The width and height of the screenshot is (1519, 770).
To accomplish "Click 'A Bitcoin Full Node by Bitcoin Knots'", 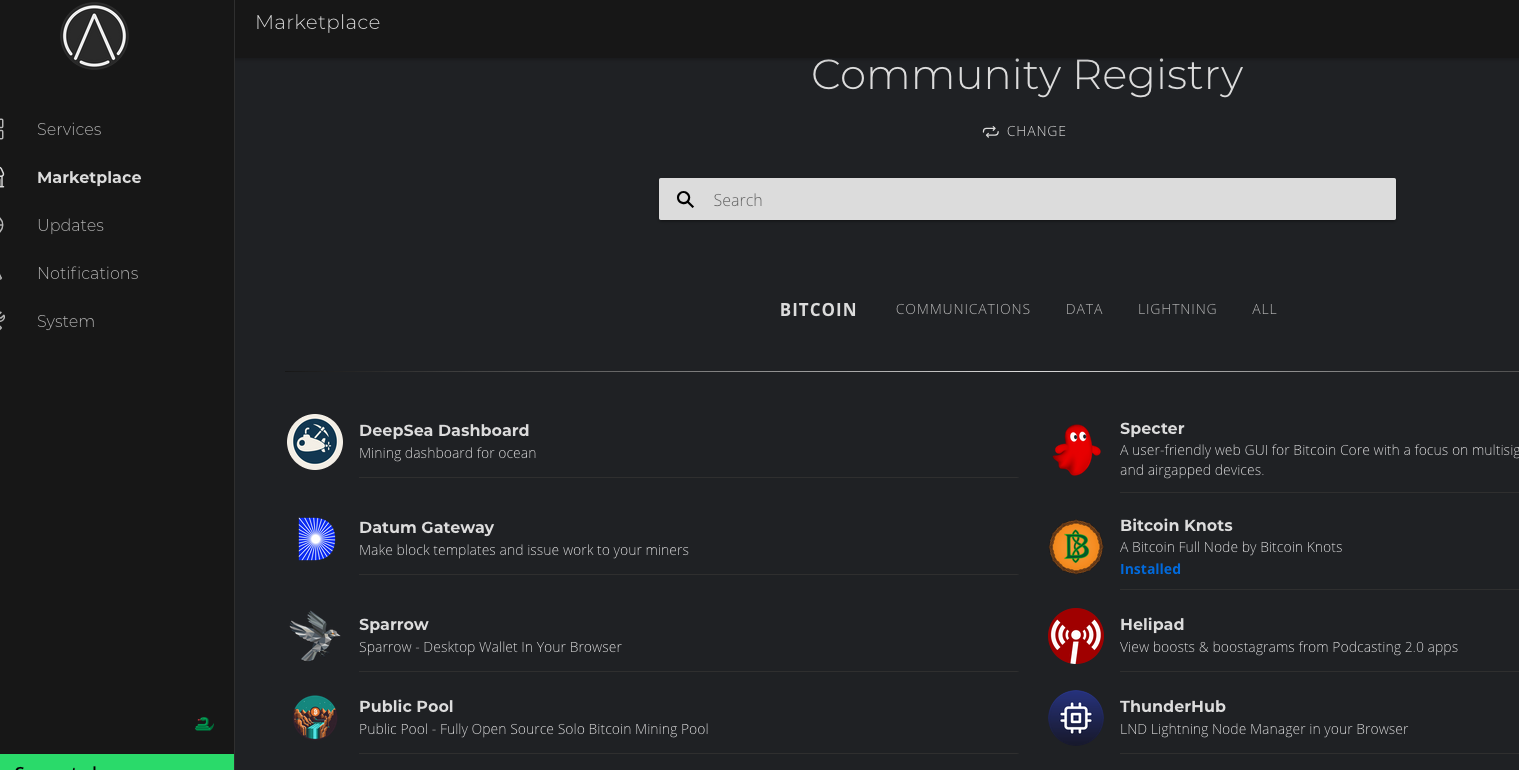I will click(x=1231, y=547).
